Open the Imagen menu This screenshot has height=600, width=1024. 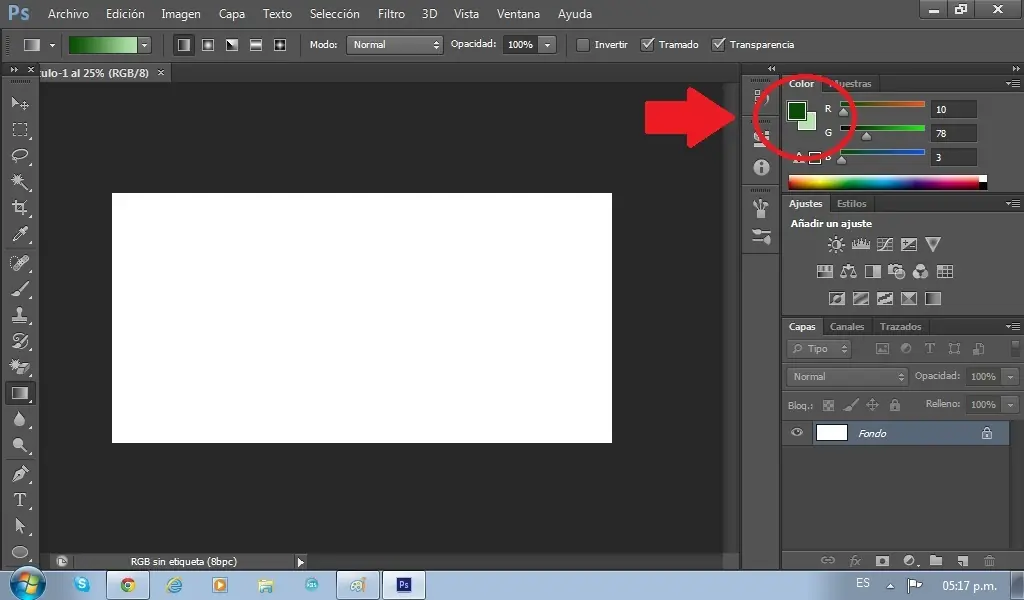point(181,14)
